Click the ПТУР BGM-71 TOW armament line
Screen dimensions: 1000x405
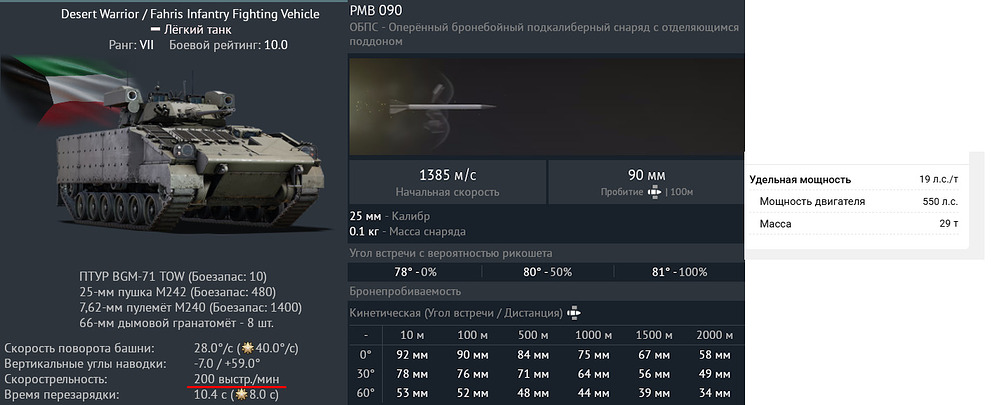(170, 275)
